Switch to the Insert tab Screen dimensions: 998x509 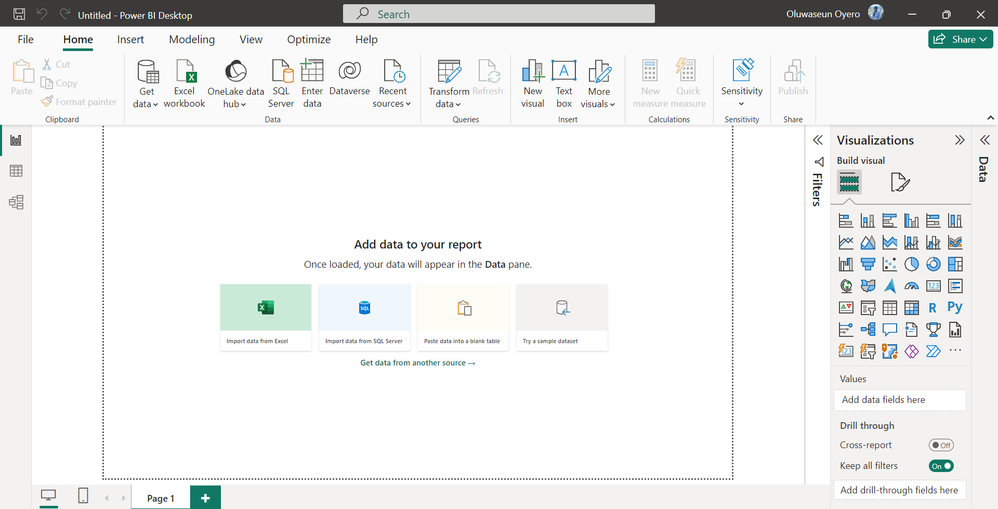[x=130, y=39]
